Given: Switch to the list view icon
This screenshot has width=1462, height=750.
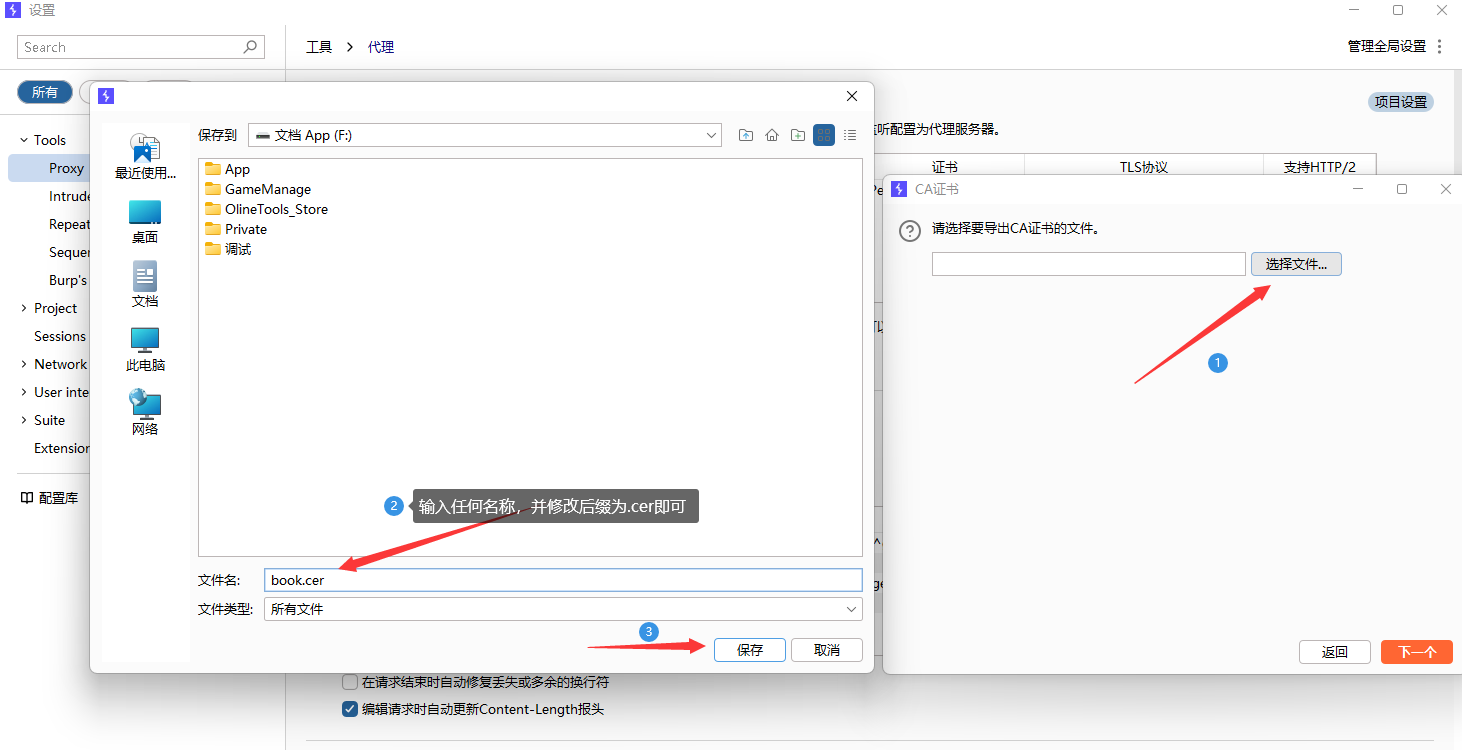Looking at the screenshot, I should click(x=850, y=135).
